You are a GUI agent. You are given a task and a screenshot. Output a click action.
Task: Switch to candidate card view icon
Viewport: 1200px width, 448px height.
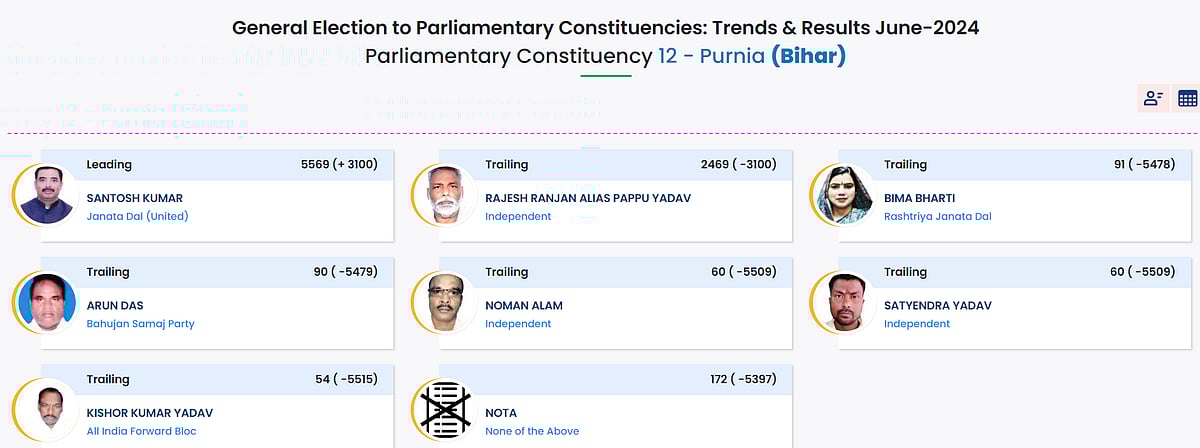[1153, 98]
